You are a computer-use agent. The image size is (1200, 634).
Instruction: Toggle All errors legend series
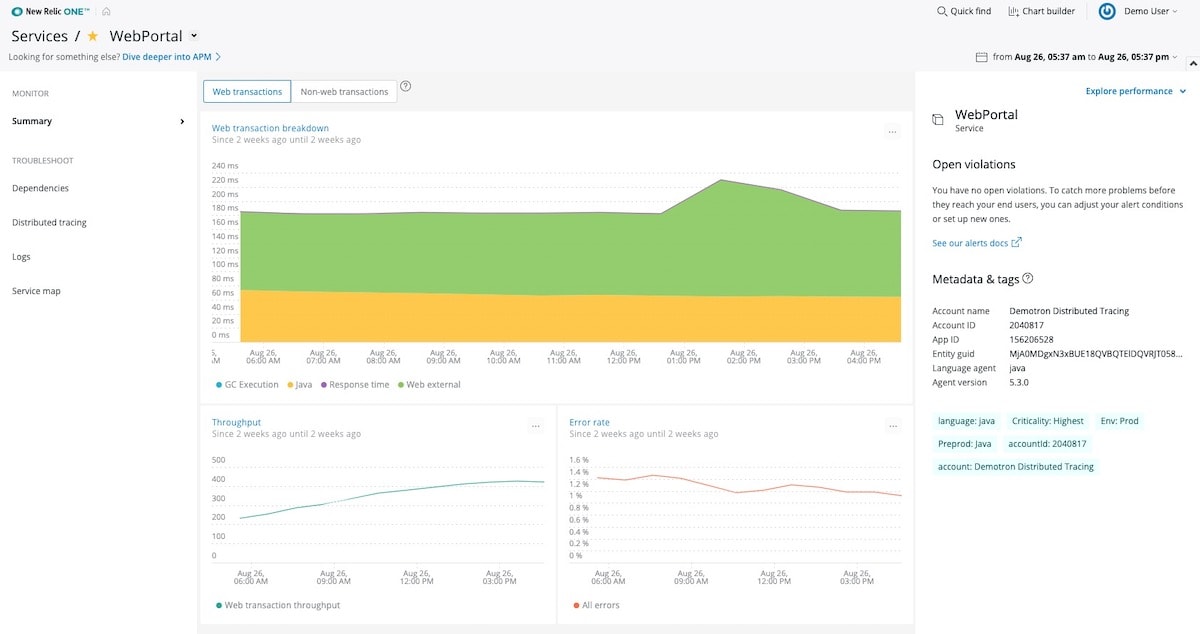point(596,605)
